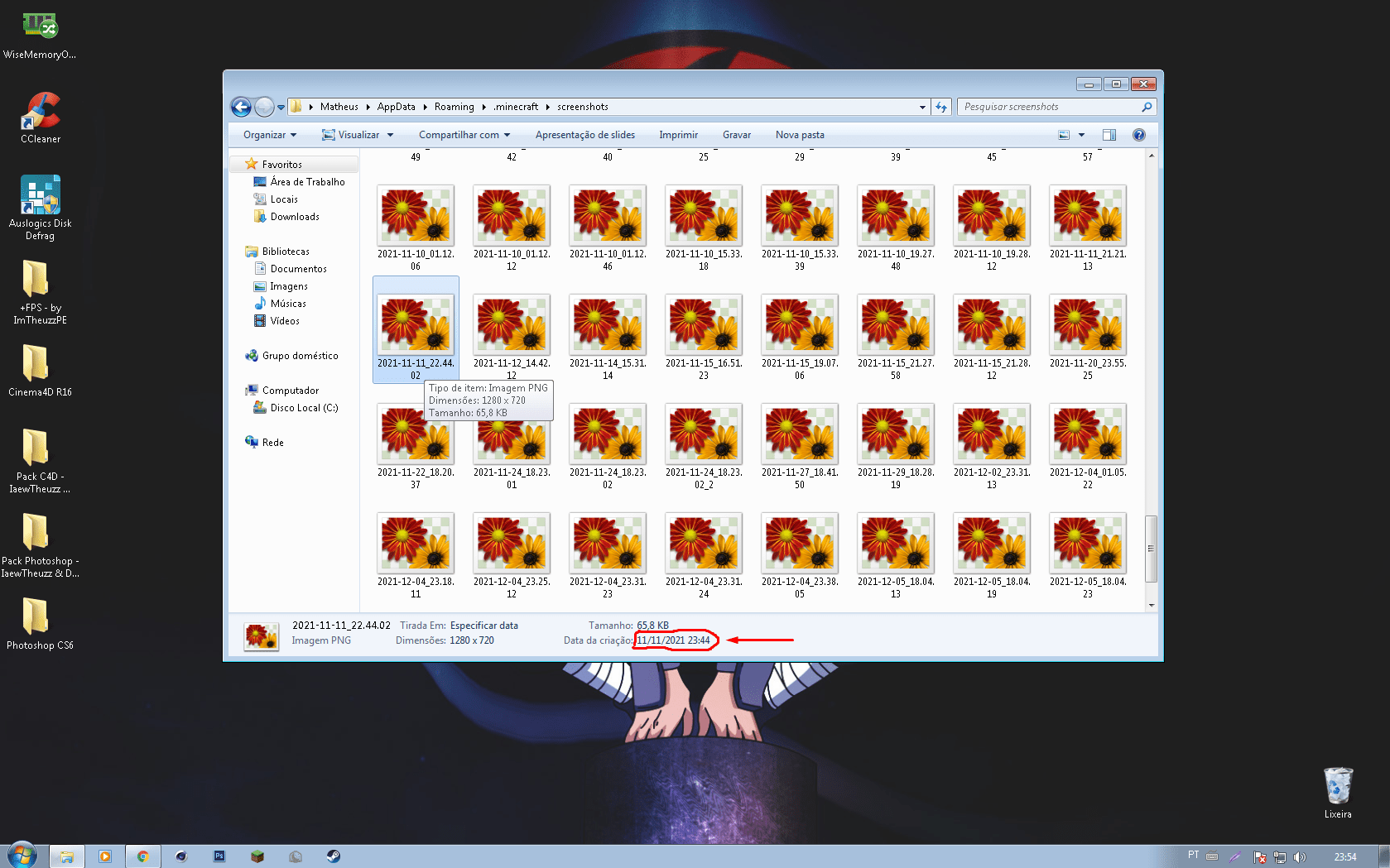The image size is (1390, 868).
Task: Open the Compartilhar com menu
Action: coord(464,135)
